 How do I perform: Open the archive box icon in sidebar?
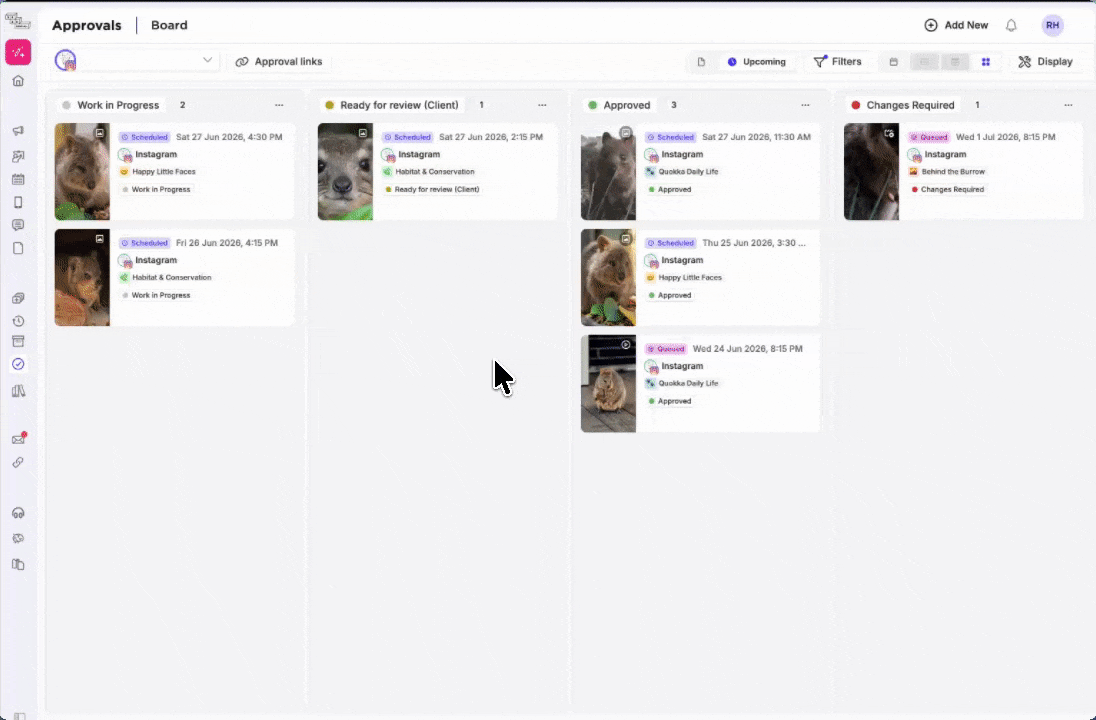[18, 342]
